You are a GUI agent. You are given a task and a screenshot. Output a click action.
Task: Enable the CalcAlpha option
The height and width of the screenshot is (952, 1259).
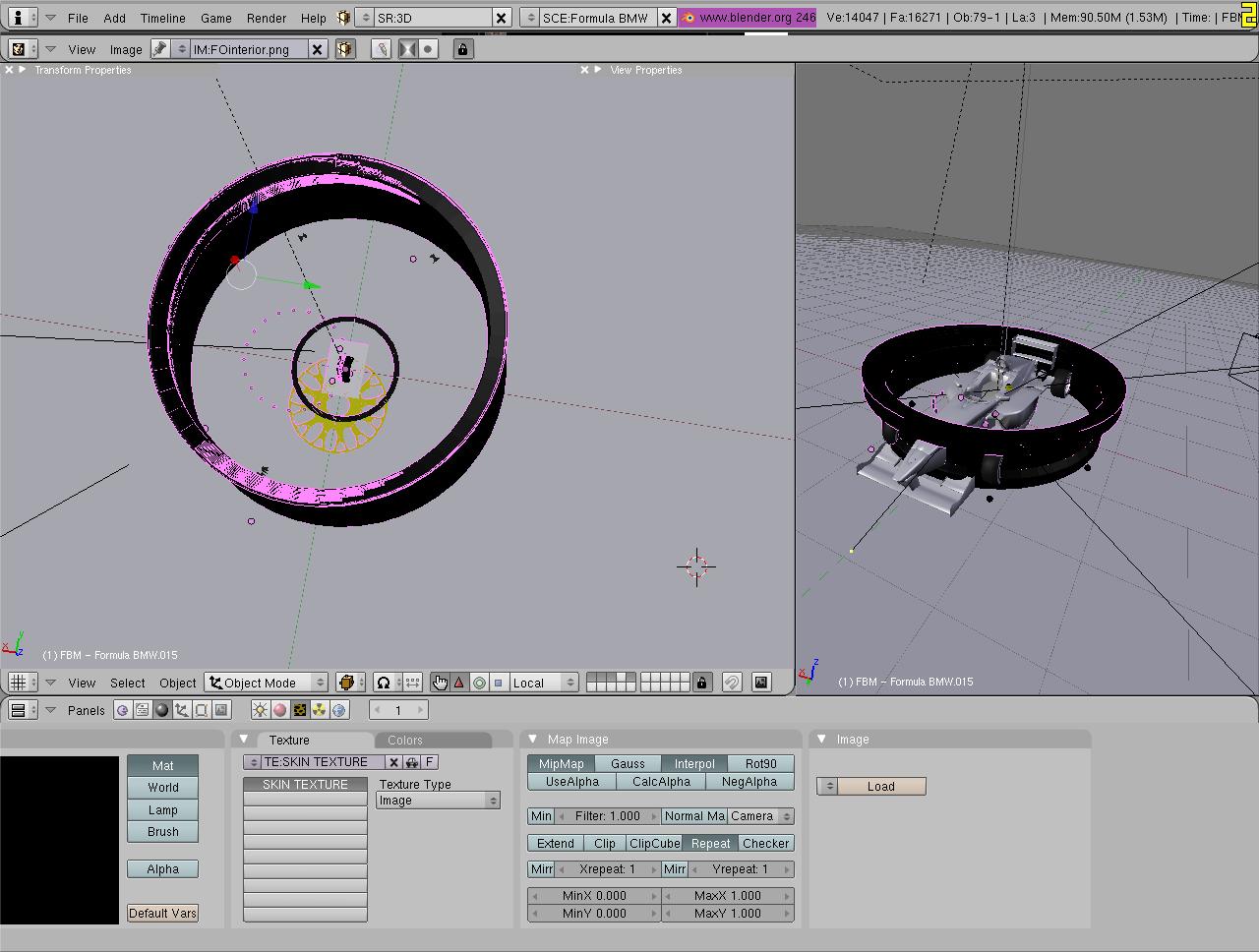click(661, 782)
